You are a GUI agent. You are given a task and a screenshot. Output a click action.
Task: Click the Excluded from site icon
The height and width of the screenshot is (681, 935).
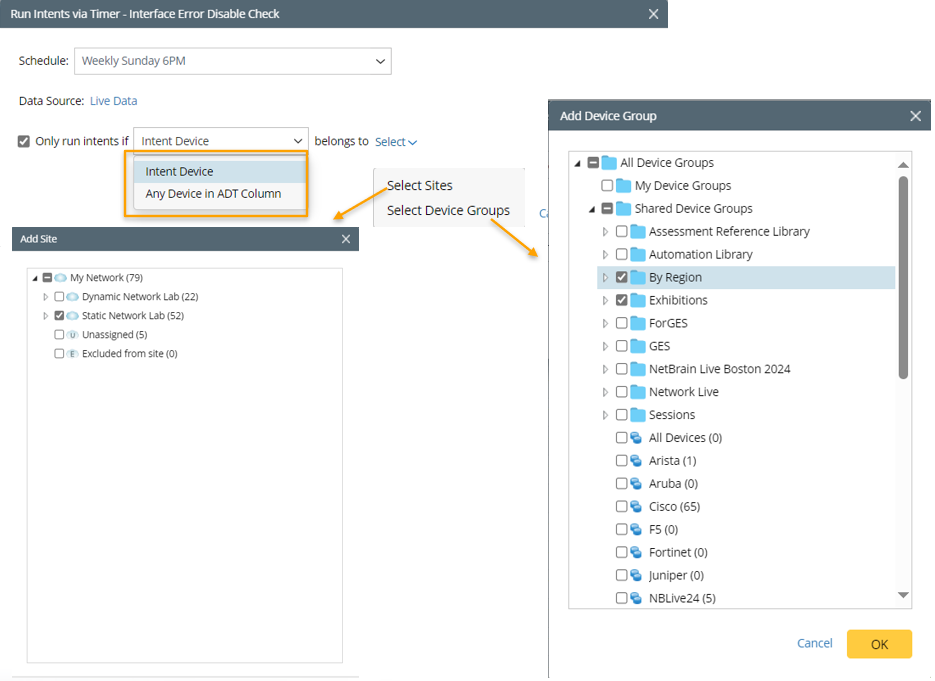pos(73,354)
